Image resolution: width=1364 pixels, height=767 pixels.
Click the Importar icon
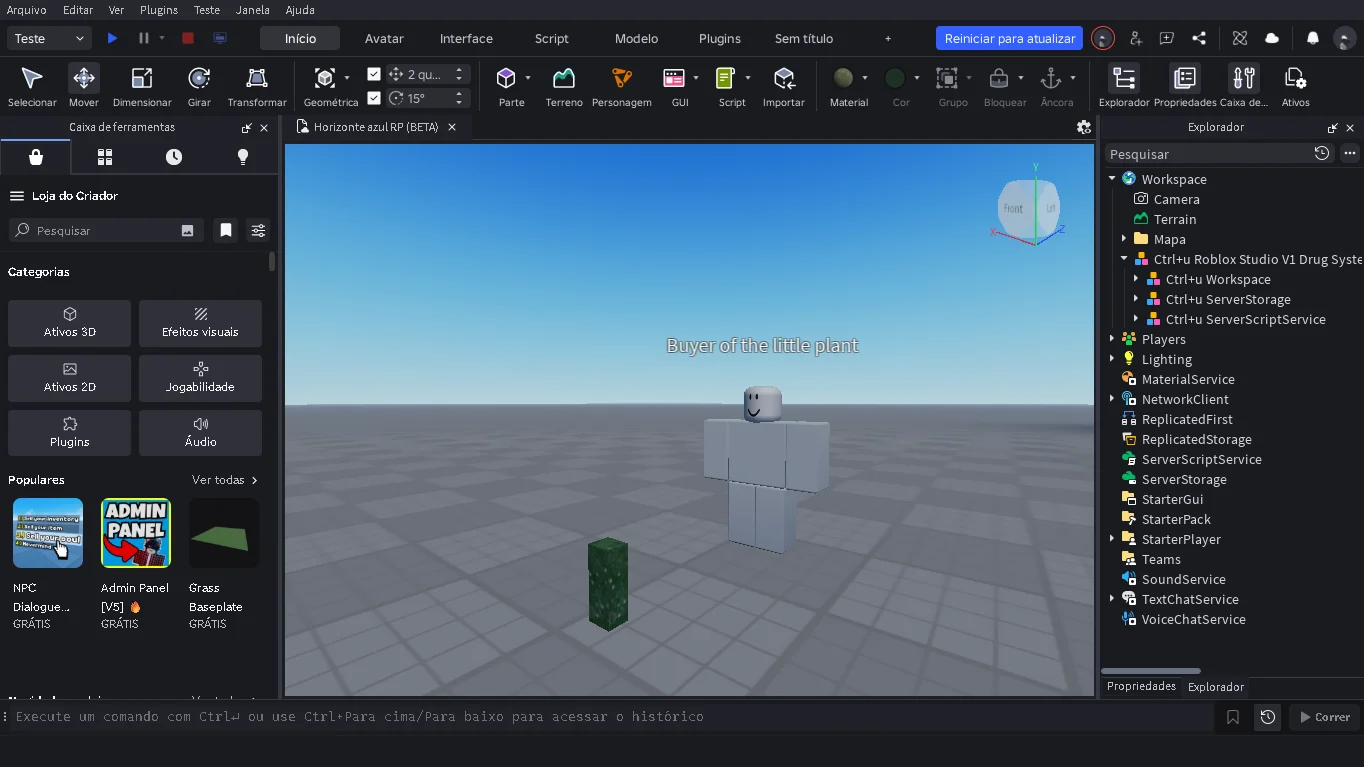tap(784, 79)
